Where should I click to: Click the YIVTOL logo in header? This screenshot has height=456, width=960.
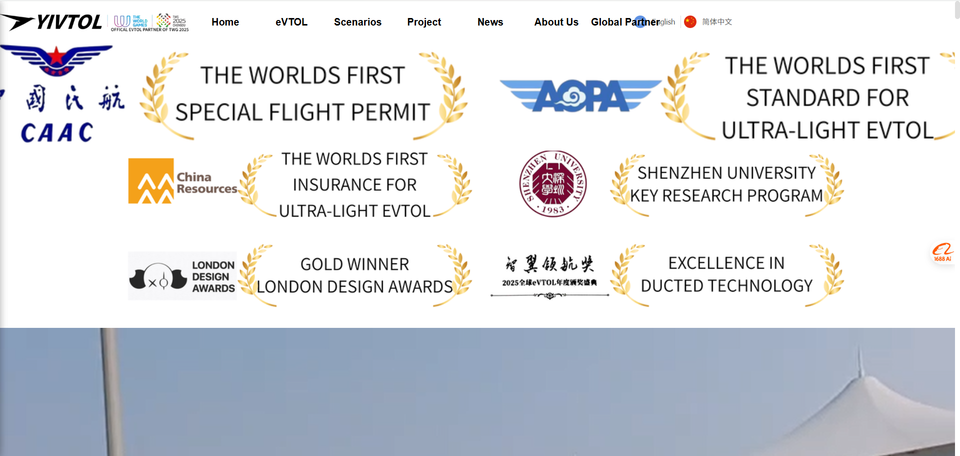(x=51, y=22)
